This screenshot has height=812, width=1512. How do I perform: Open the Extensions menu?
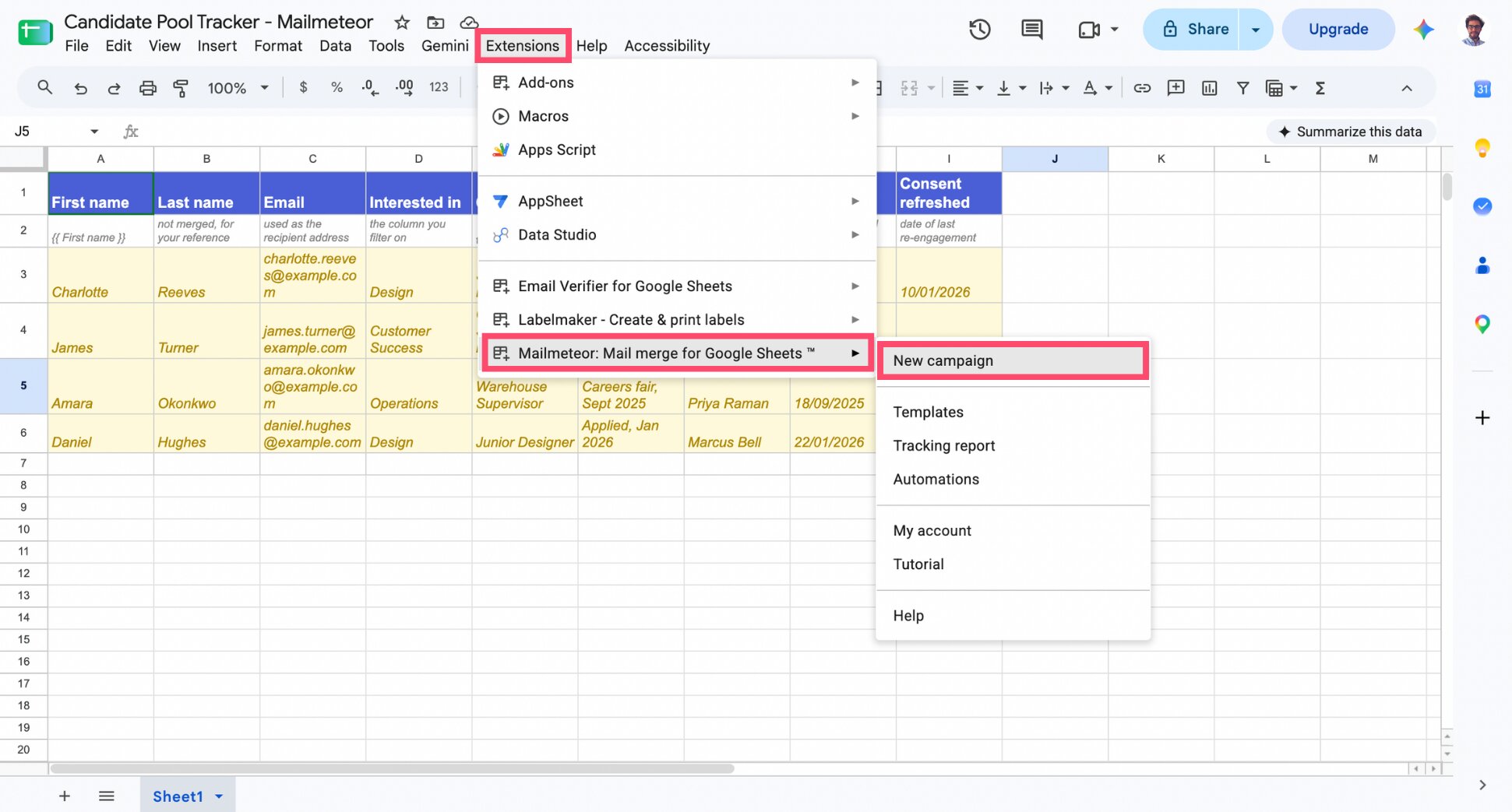[x=523, y=46]
